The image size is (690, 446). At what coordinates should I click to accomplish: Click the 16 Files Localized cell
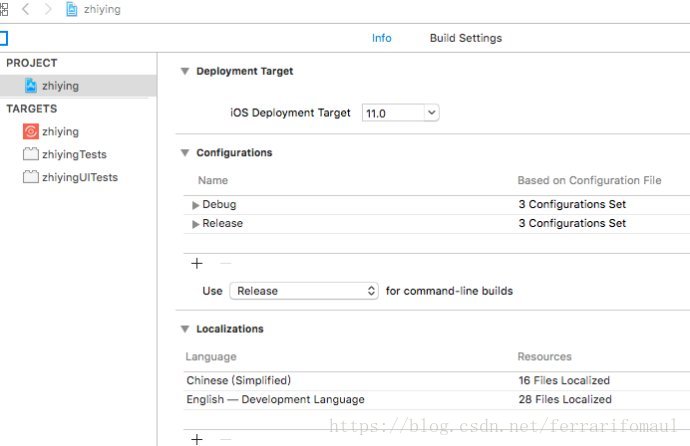click(564, 380)
